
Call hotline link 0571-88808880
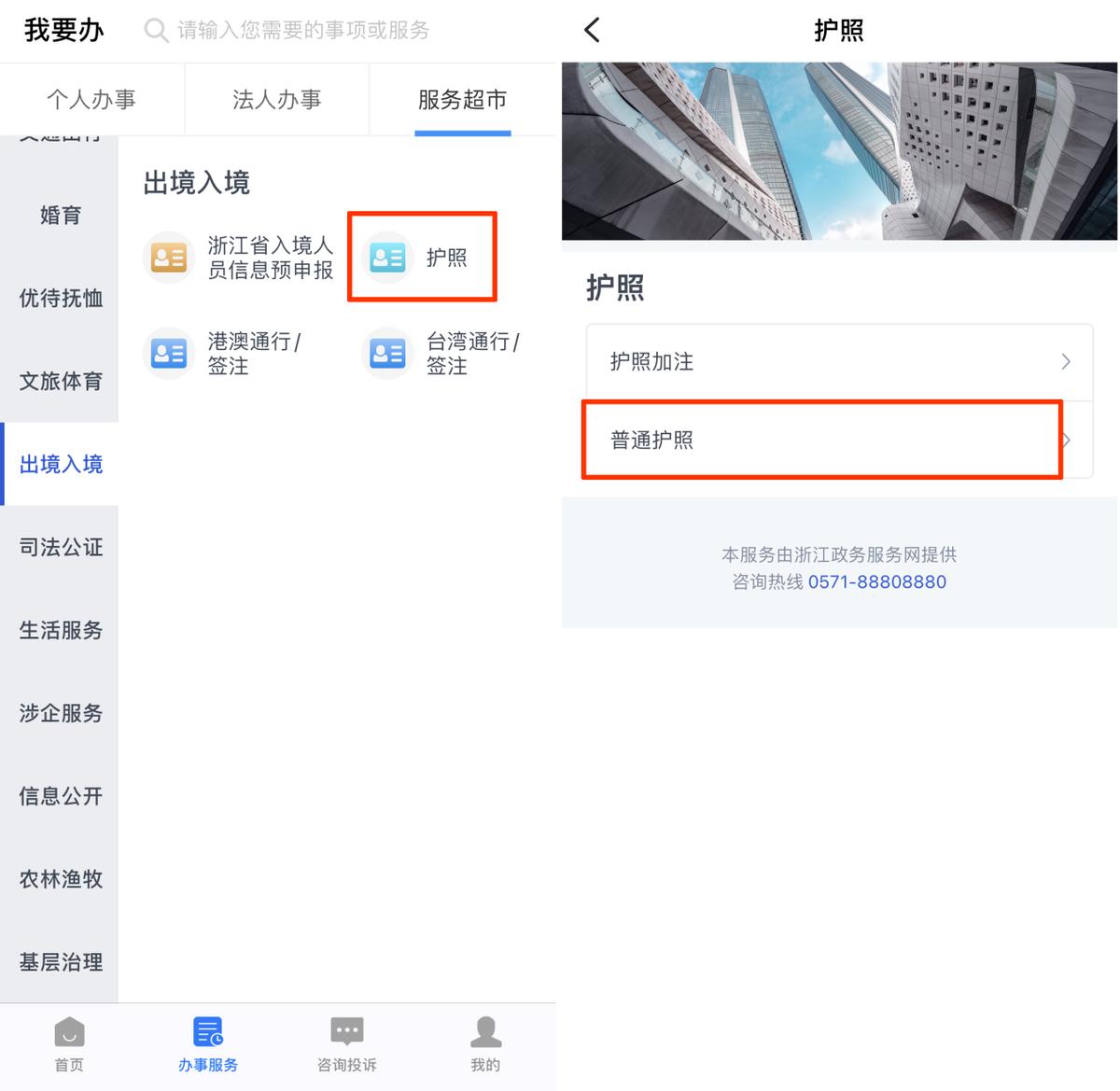pyautogui.click(x=877, y=581)
